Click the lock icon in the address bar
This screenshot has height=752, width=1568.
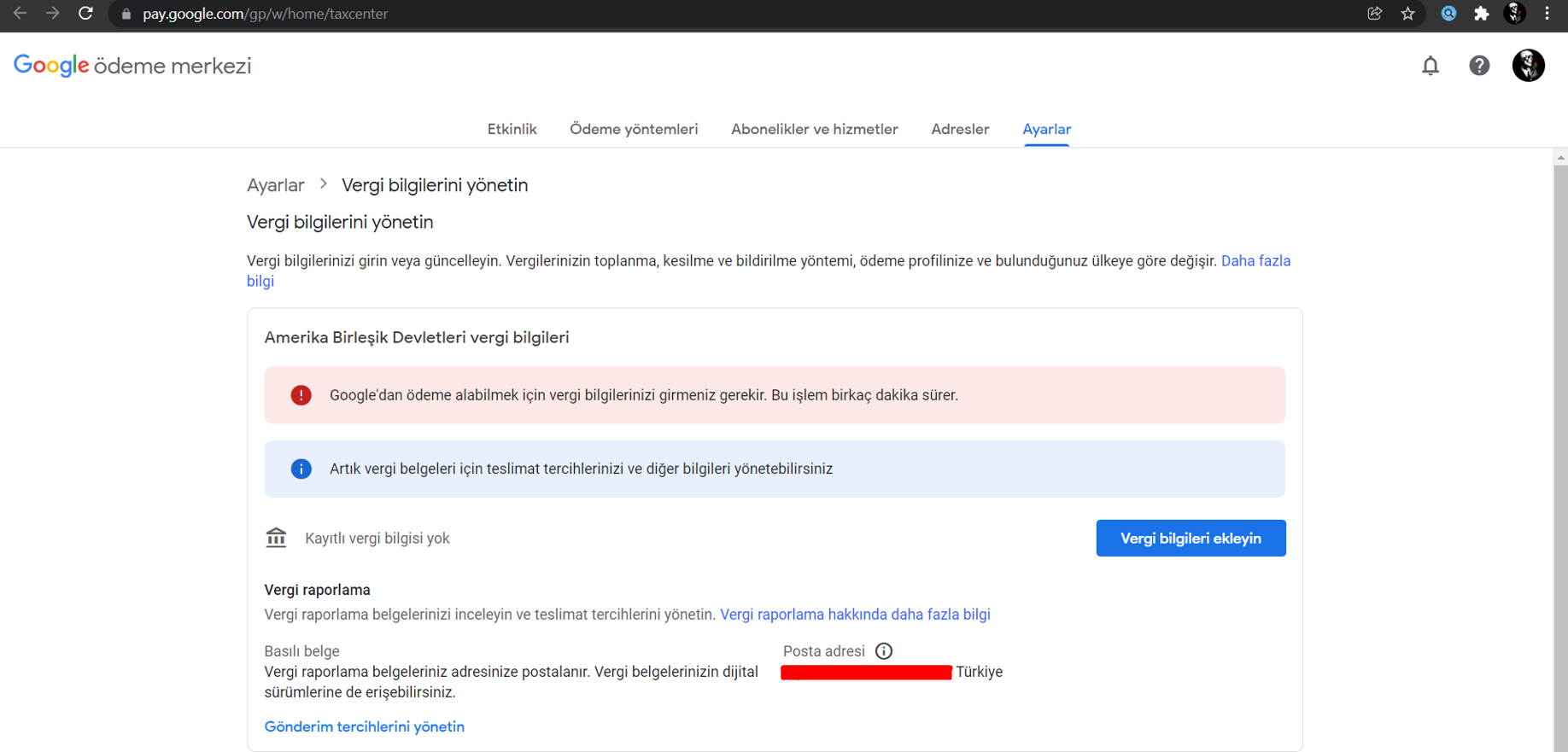click(x=126, y=15)
